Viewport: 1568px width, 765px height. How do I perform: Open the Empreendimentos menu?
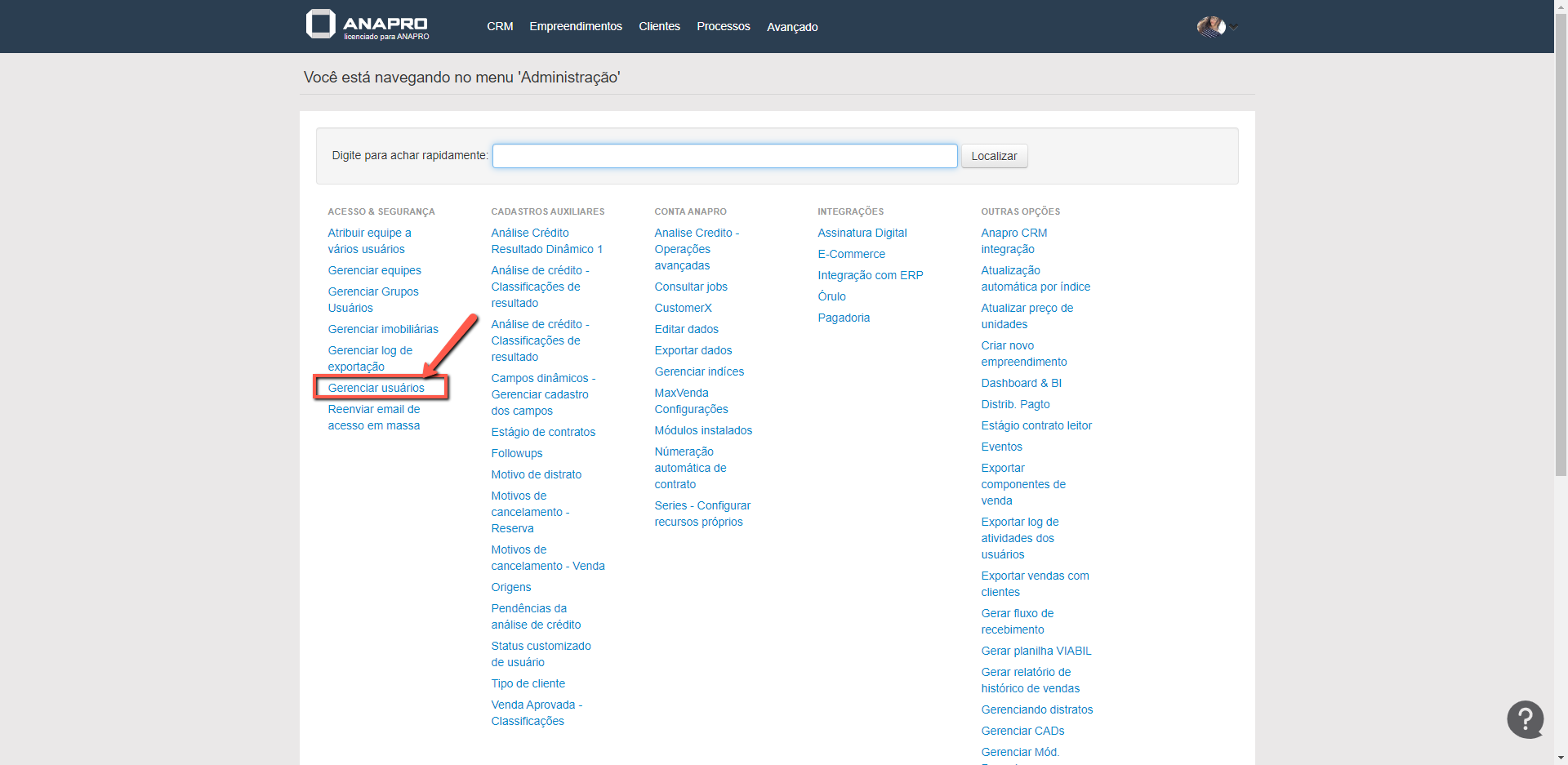pos(575,26)
